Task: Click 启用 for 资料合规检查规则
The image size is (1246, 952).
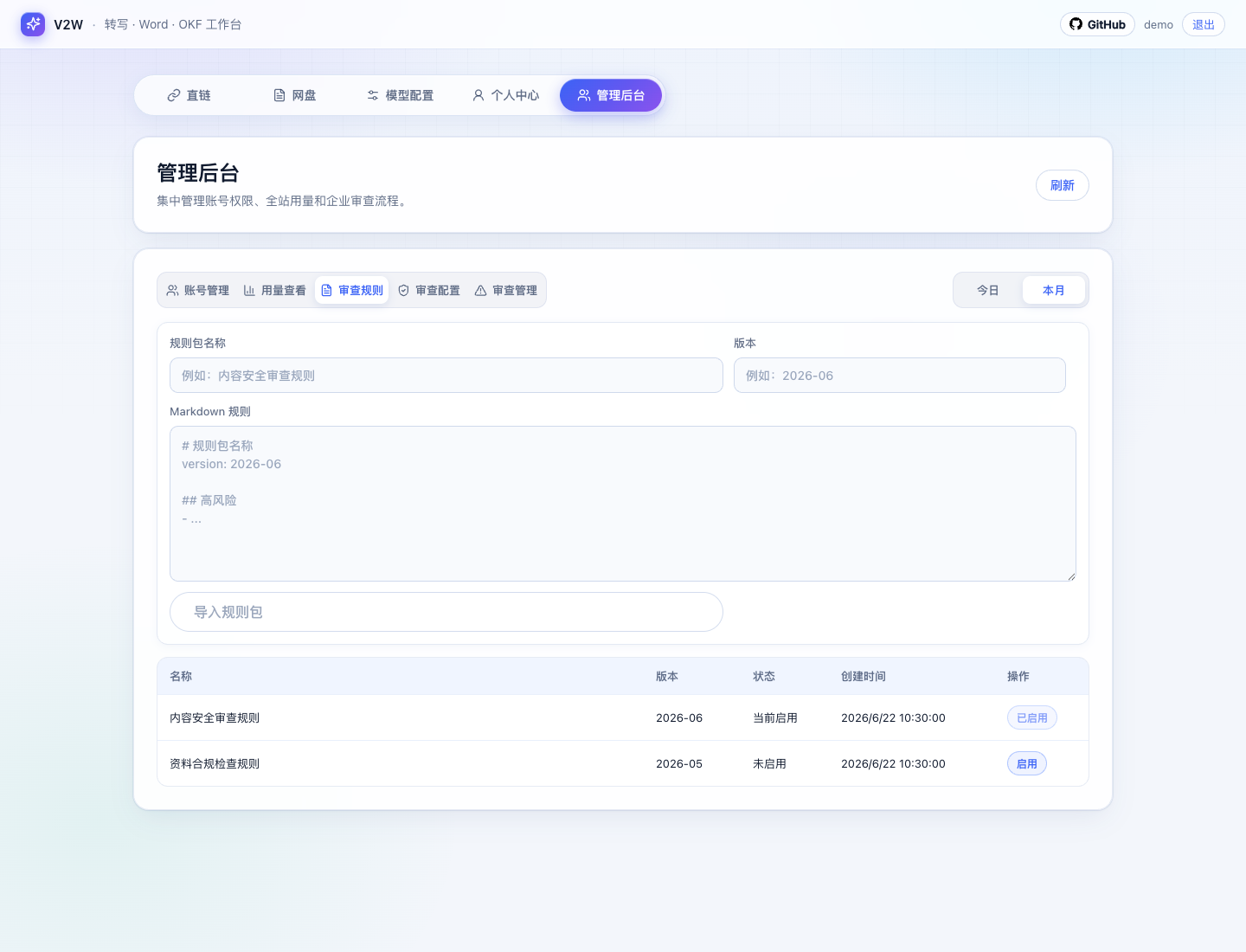Action: 1027,763
